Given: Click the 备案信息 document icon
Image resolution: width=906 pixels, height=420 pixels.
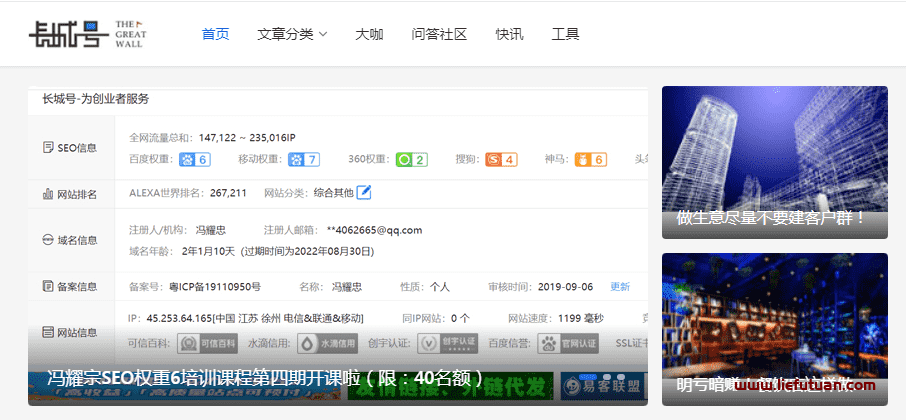Looking at the screenshot, I should 49,286.
